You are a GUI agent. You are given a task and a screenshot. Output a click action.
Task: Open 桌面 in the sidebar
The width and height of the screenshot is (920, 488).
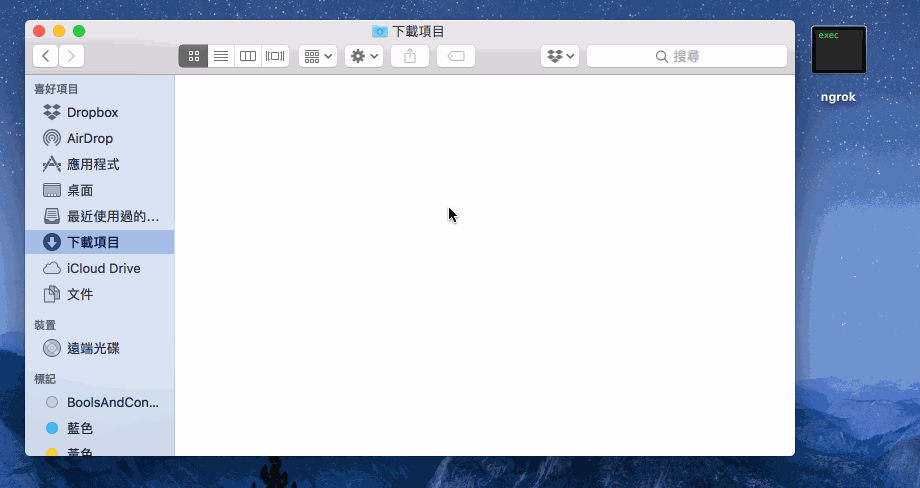click(100, 190)
